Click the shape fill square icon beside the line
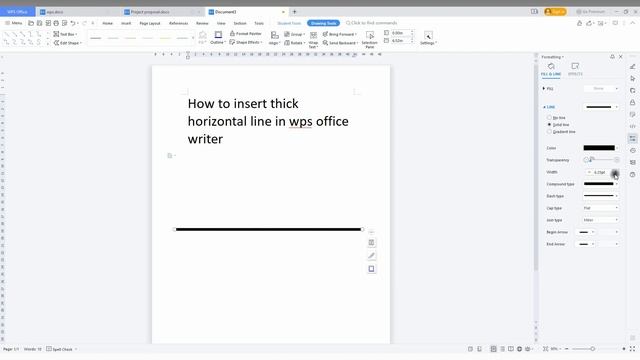 371,269
